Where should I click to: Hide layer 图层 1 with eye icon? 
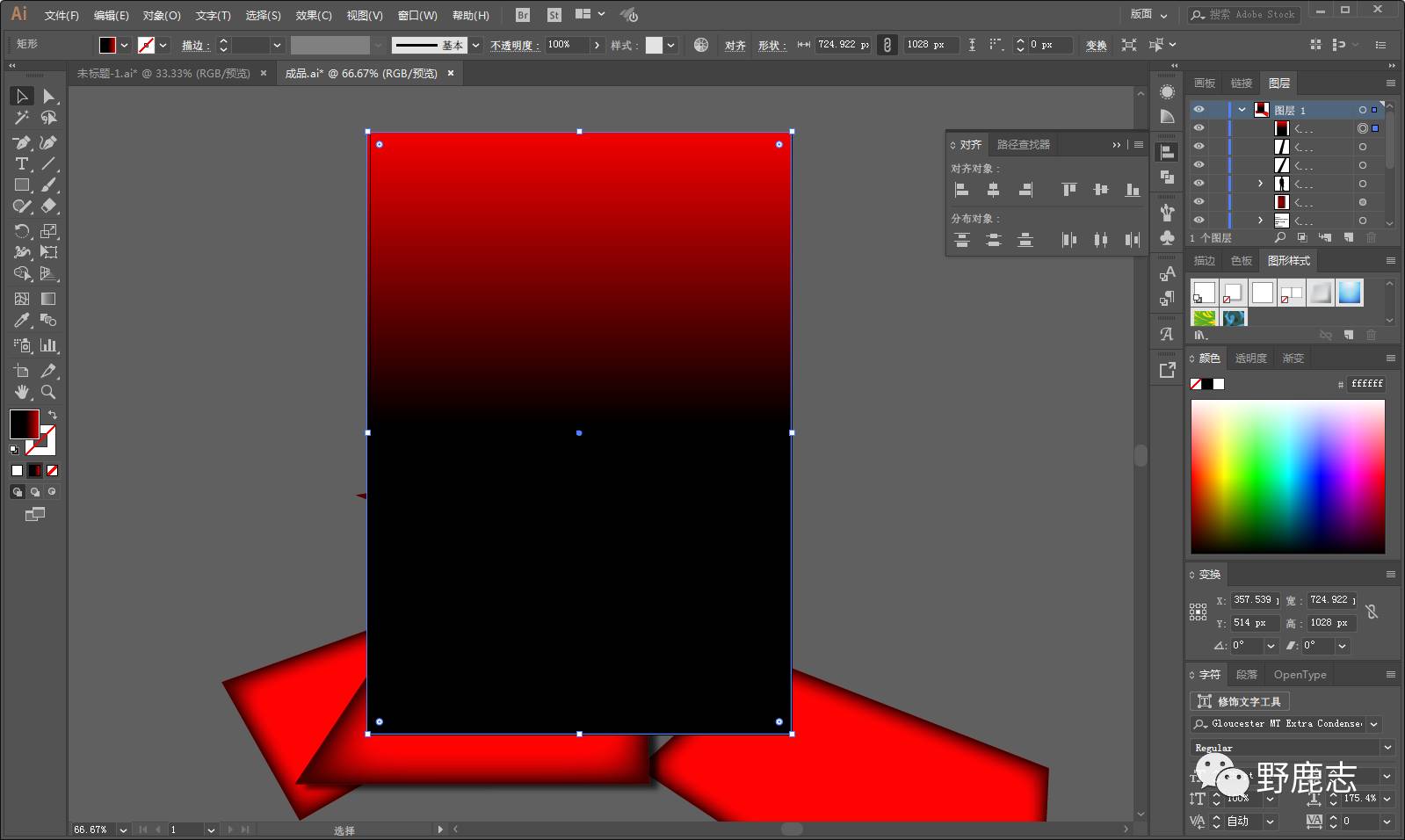coord(1199,110)
